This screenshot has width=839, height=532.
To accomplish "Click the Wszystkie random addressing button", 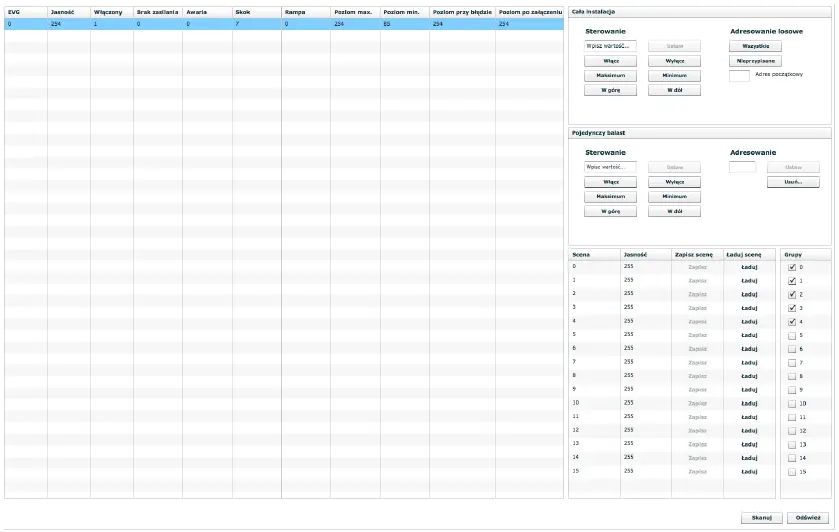I will (x=755, y=46).
